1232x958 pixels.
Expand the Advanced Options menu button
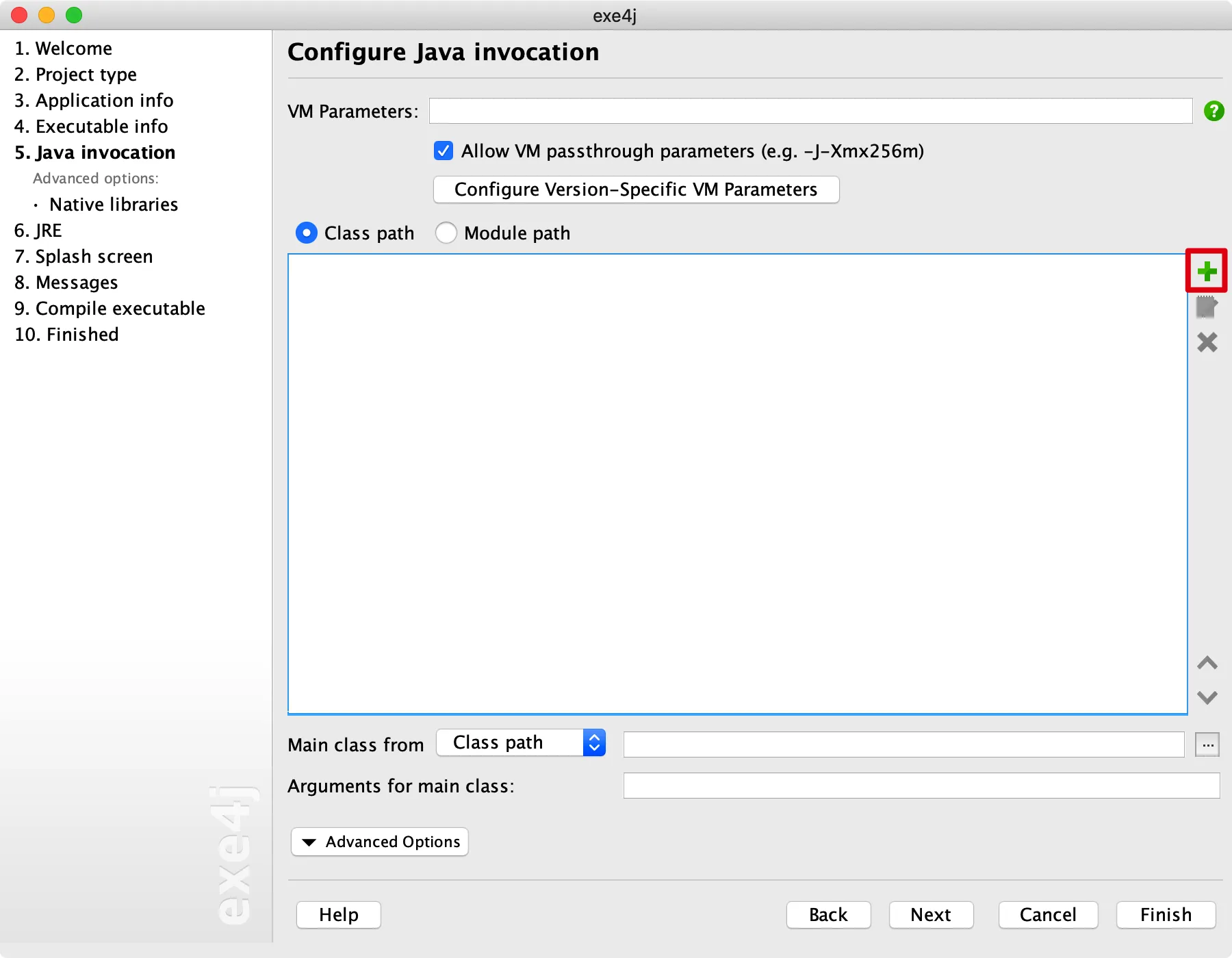pos(380,842)
